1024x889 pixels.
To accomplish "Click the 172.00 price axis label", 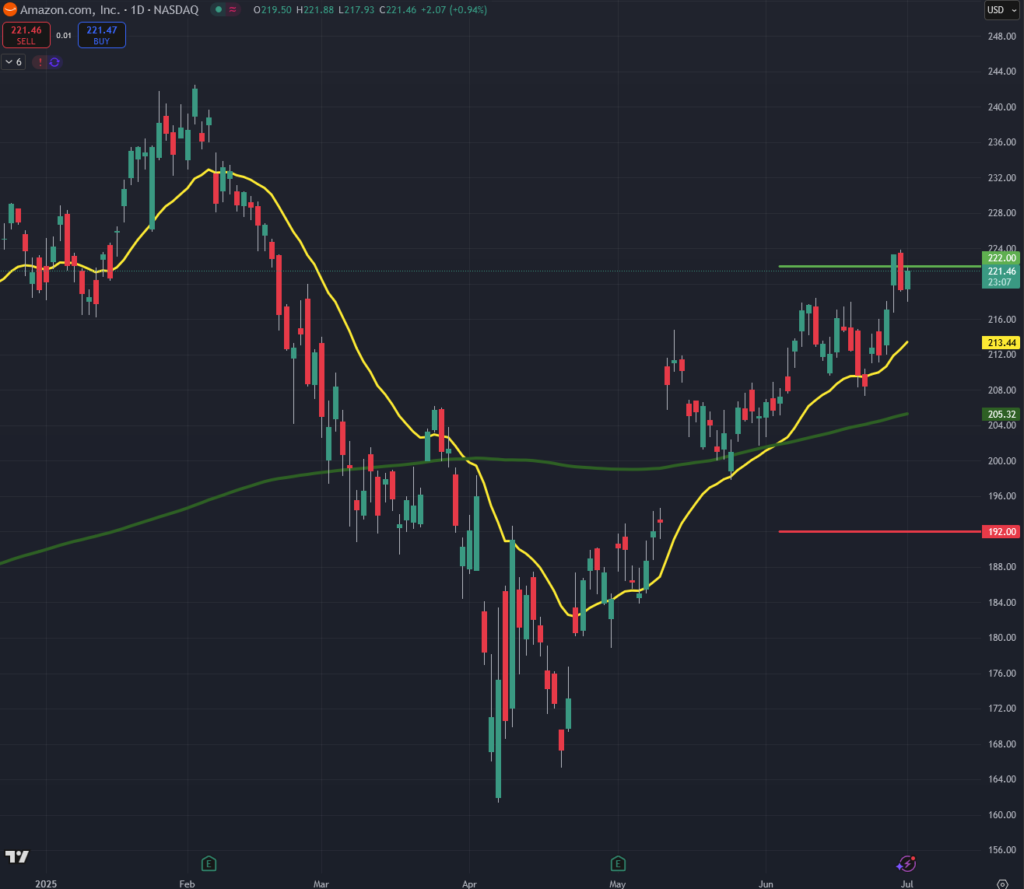I will 1002,708.
